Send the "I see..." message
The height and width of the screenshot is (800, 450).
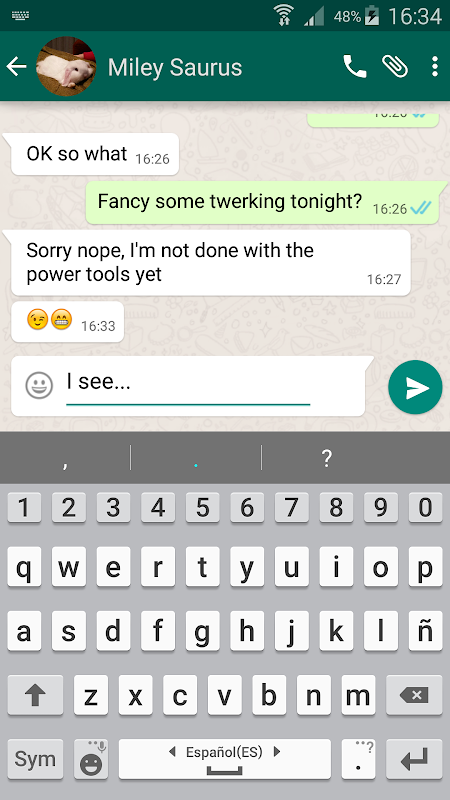[415, 387]
